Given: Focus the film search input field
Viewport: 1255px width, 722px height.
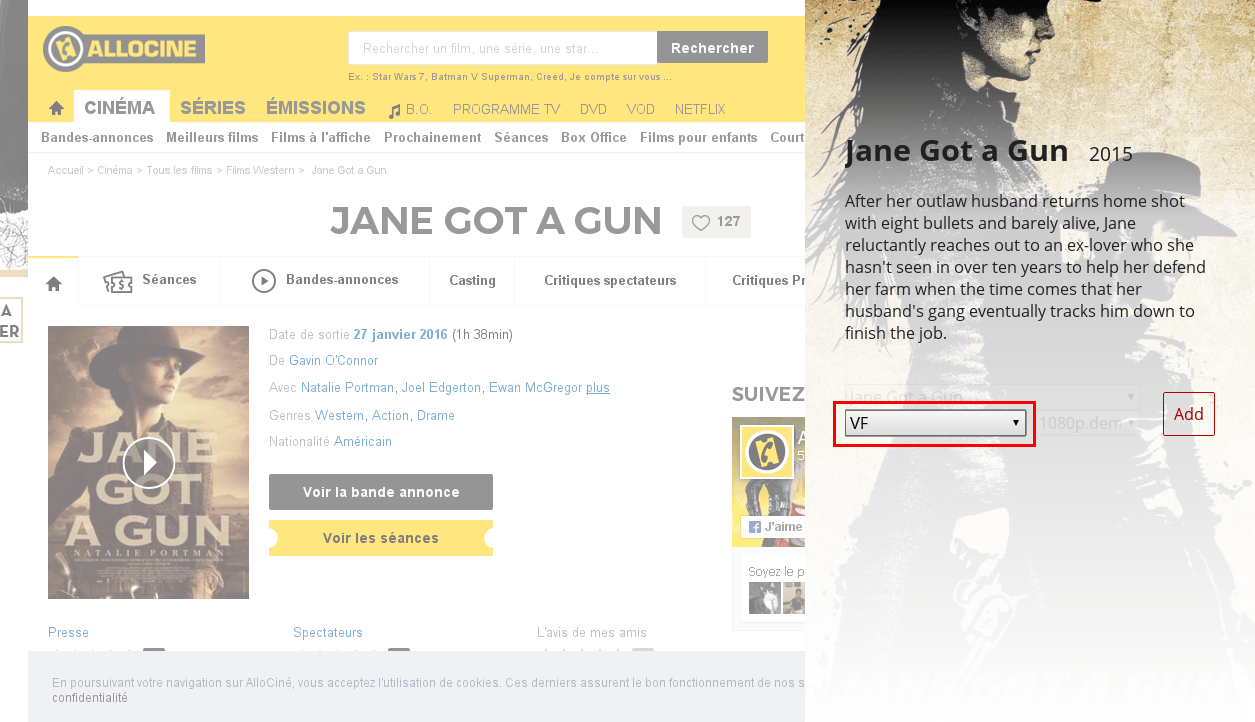Looking at the screenshot, I should pos(502,48).
